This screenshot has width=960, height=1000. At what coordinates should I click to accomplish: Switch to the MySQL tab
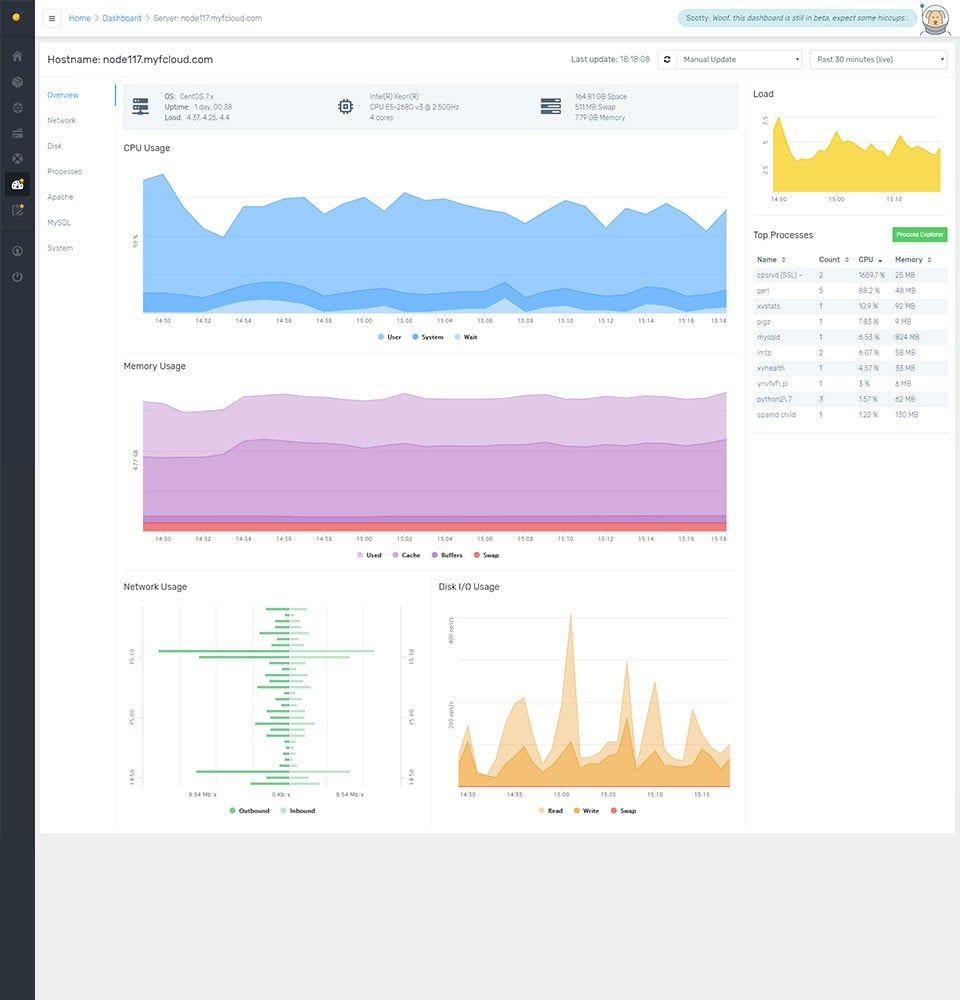pos(59,223)
